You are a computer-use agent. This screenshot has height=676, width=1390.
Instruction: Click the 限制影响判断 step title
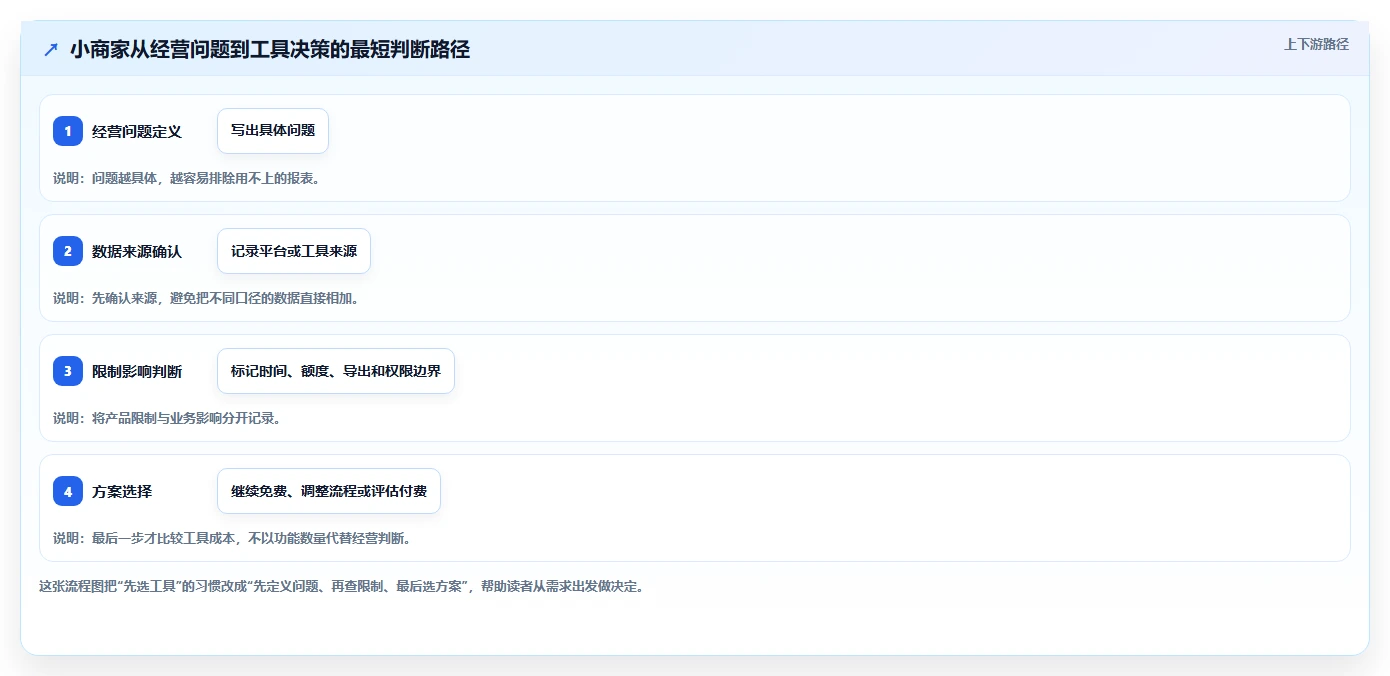(137, 371)
